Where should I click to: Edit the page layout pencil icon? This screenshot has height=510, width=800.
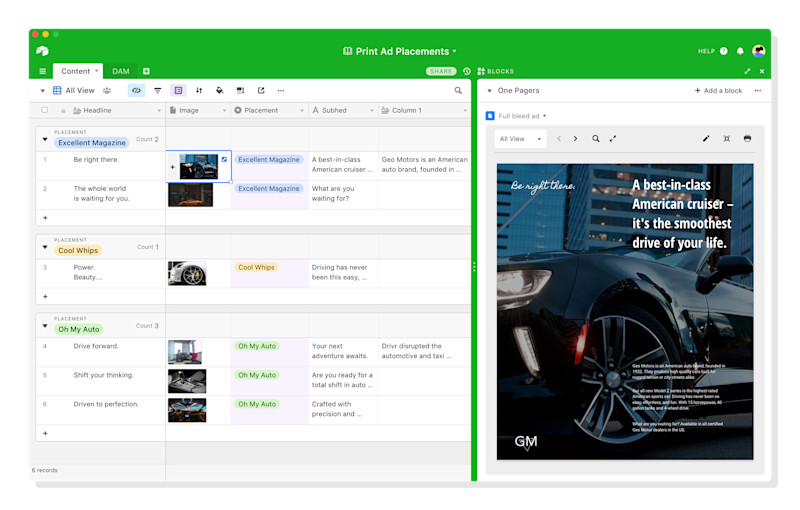[x=706, y=139]
